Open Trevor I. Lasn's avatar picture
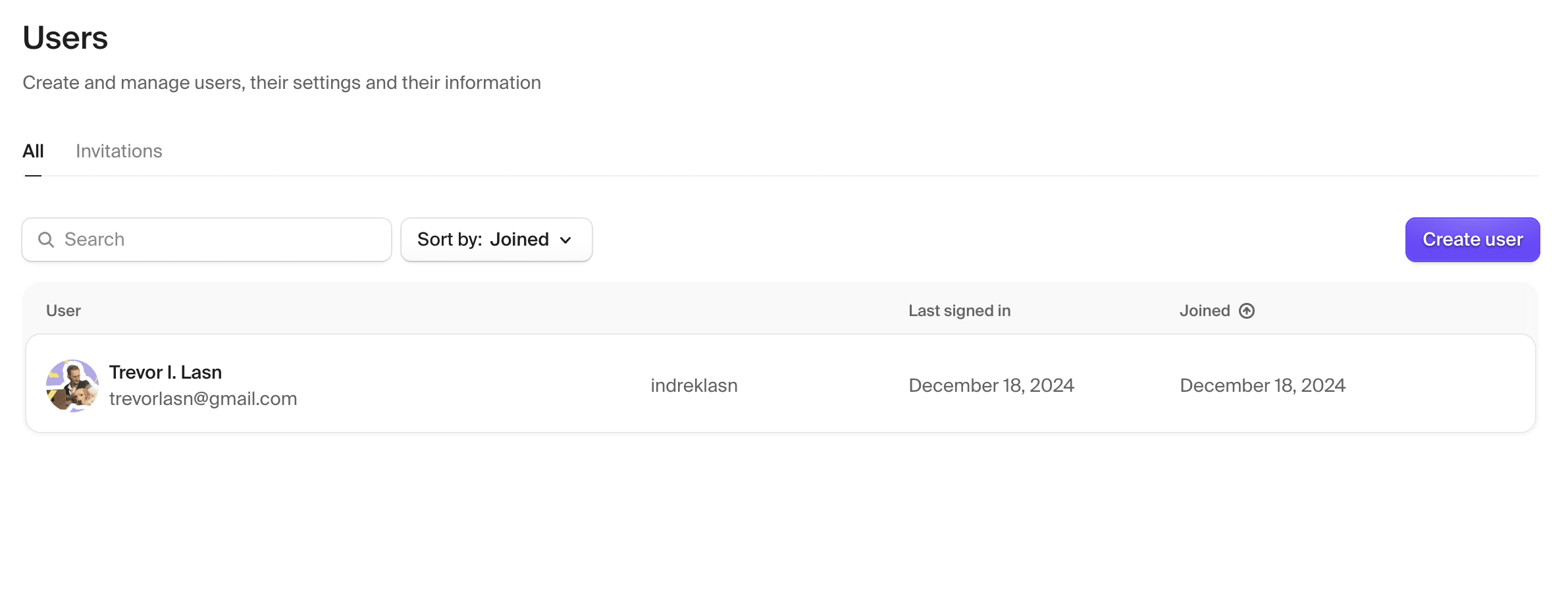Image resolution: width=1568 pixels, height=594 pixels. 72,385
